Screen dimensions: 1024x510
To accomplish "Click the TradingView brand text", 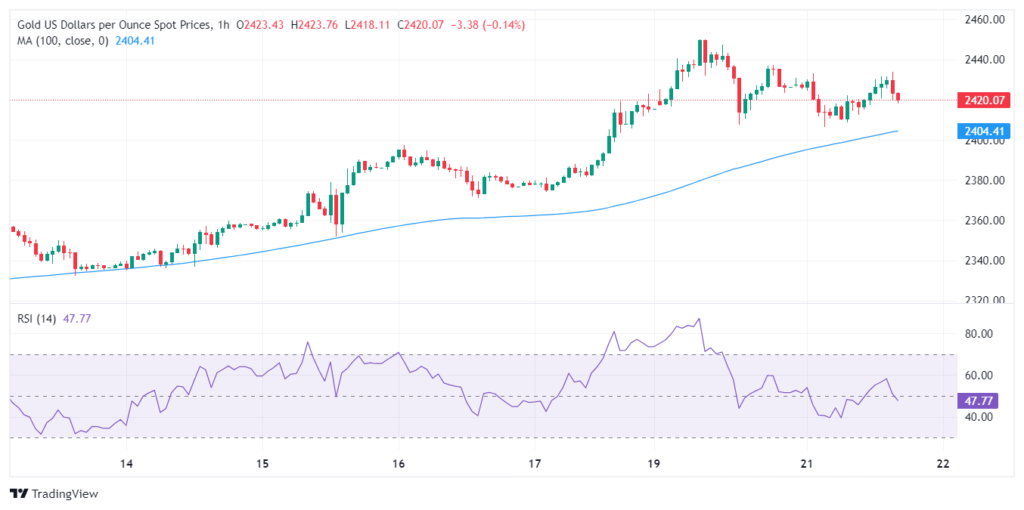I will pos(63,494).
